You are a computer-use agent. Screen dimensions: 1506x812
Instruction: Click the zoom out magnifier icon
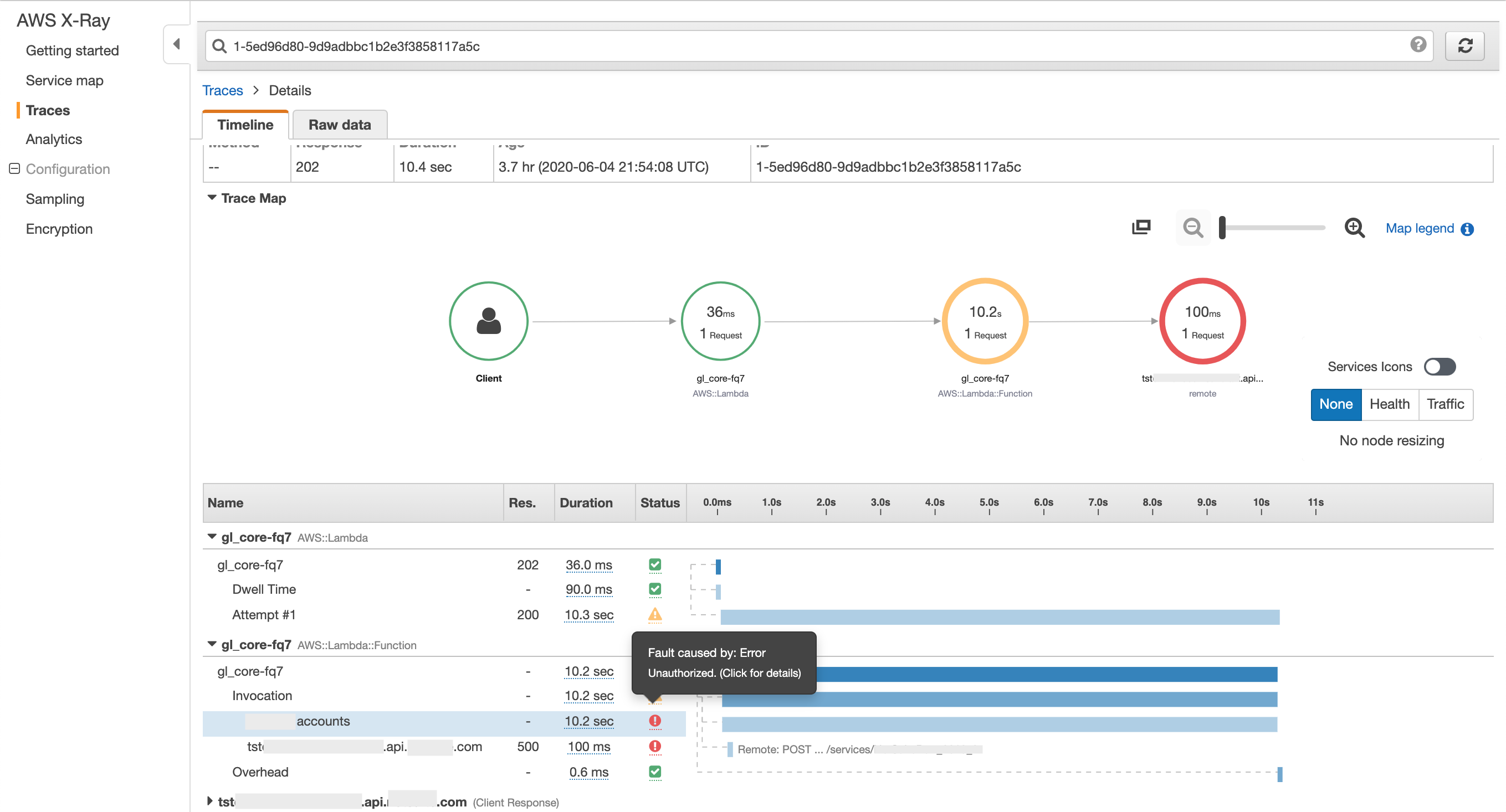1193,228
